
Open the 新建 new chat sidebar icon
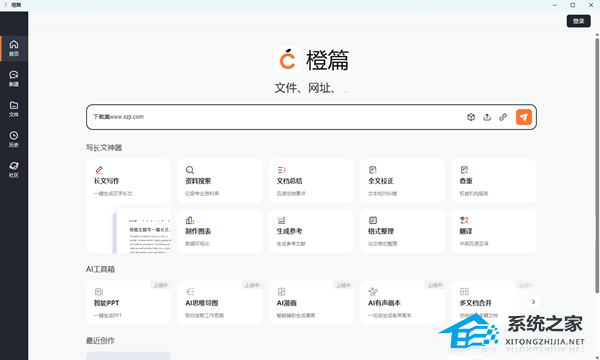[x=14, y=78]
